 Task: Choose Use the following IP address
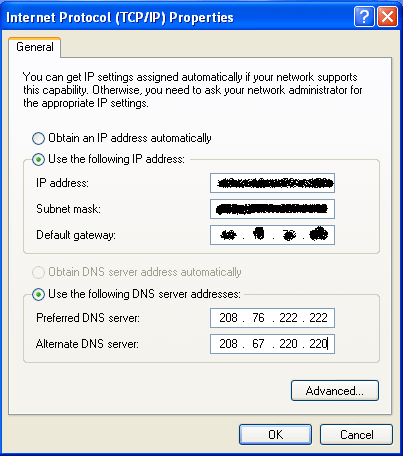[38, 159]
